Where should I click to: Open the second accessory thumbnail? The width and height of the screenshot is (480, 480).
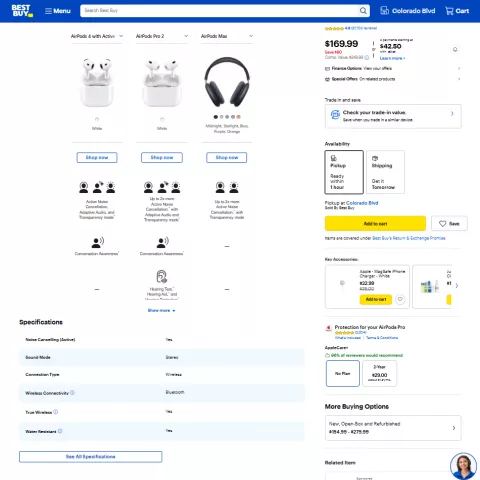tap(429, 287)
